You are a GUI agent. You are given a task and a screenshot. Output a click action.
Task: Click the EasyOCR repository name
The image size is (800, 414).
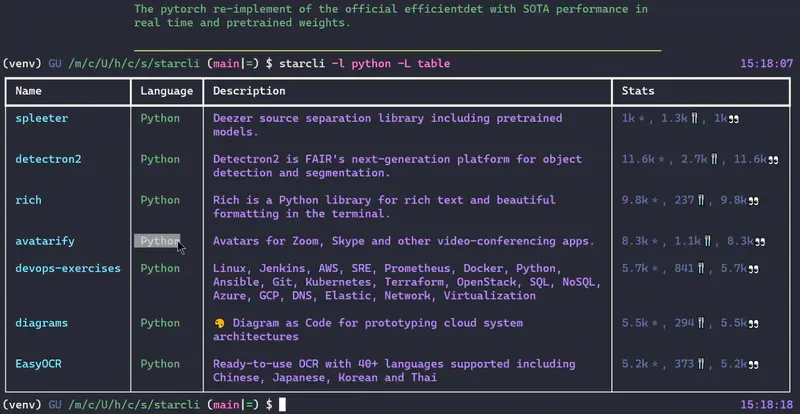tap(39, 365)
